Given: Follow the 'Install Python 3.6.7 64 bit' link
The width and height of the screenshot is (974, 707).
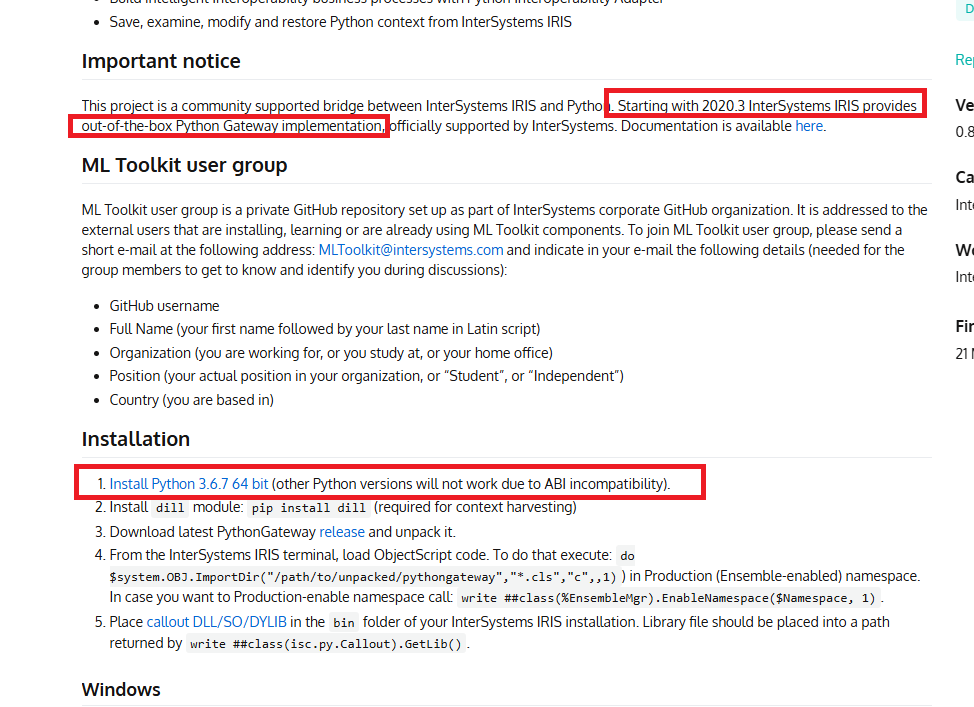Looking at the screenshot, I should tap(189, 484).
